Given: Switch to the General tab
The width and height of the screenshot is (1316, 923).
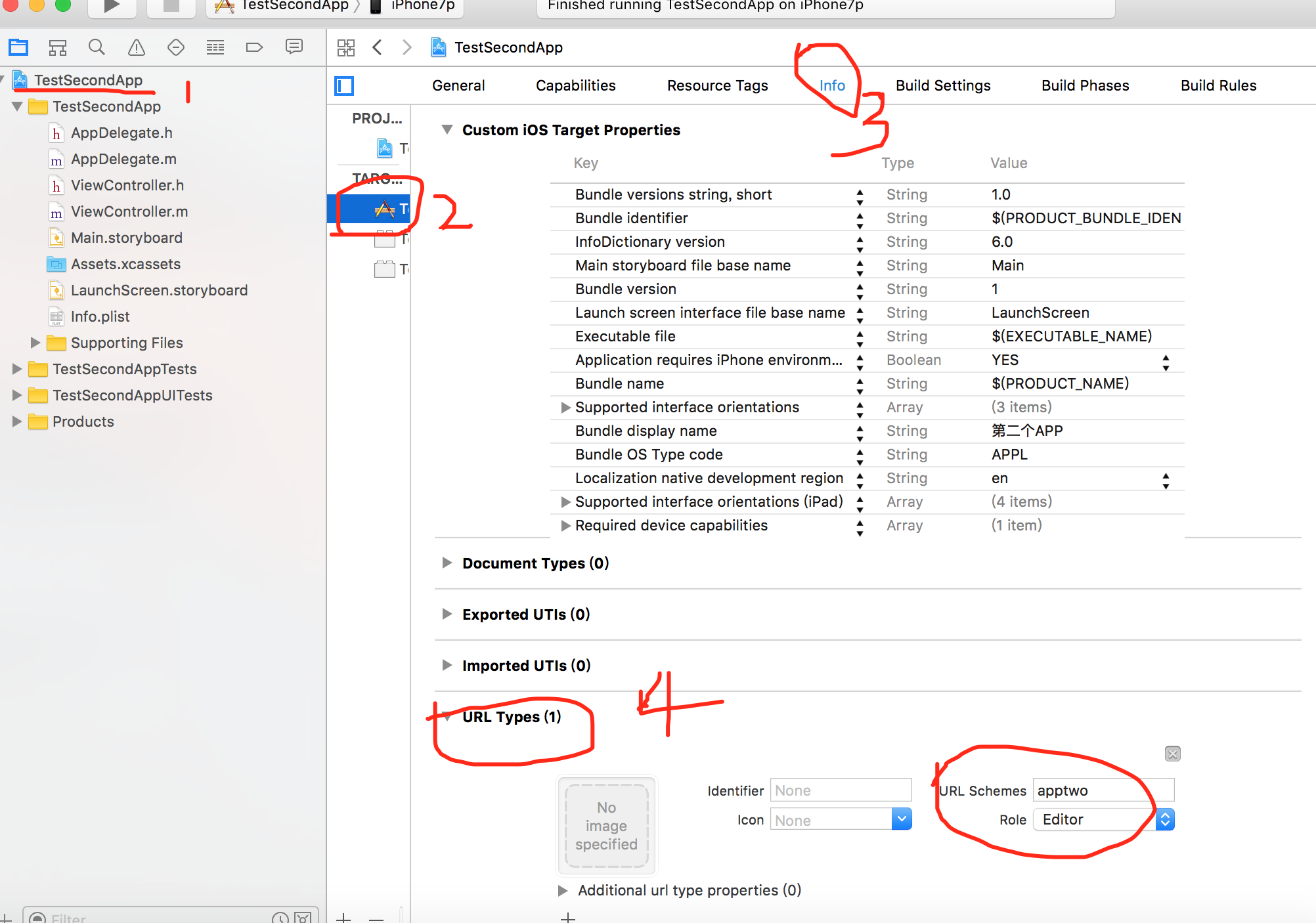Looking at the screenshot, I should pos(458,86).
